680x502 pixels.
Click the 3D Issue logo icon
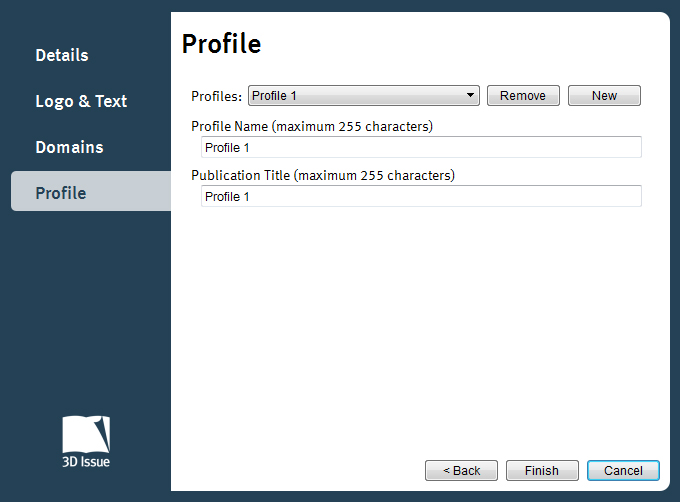click(86, 435)
